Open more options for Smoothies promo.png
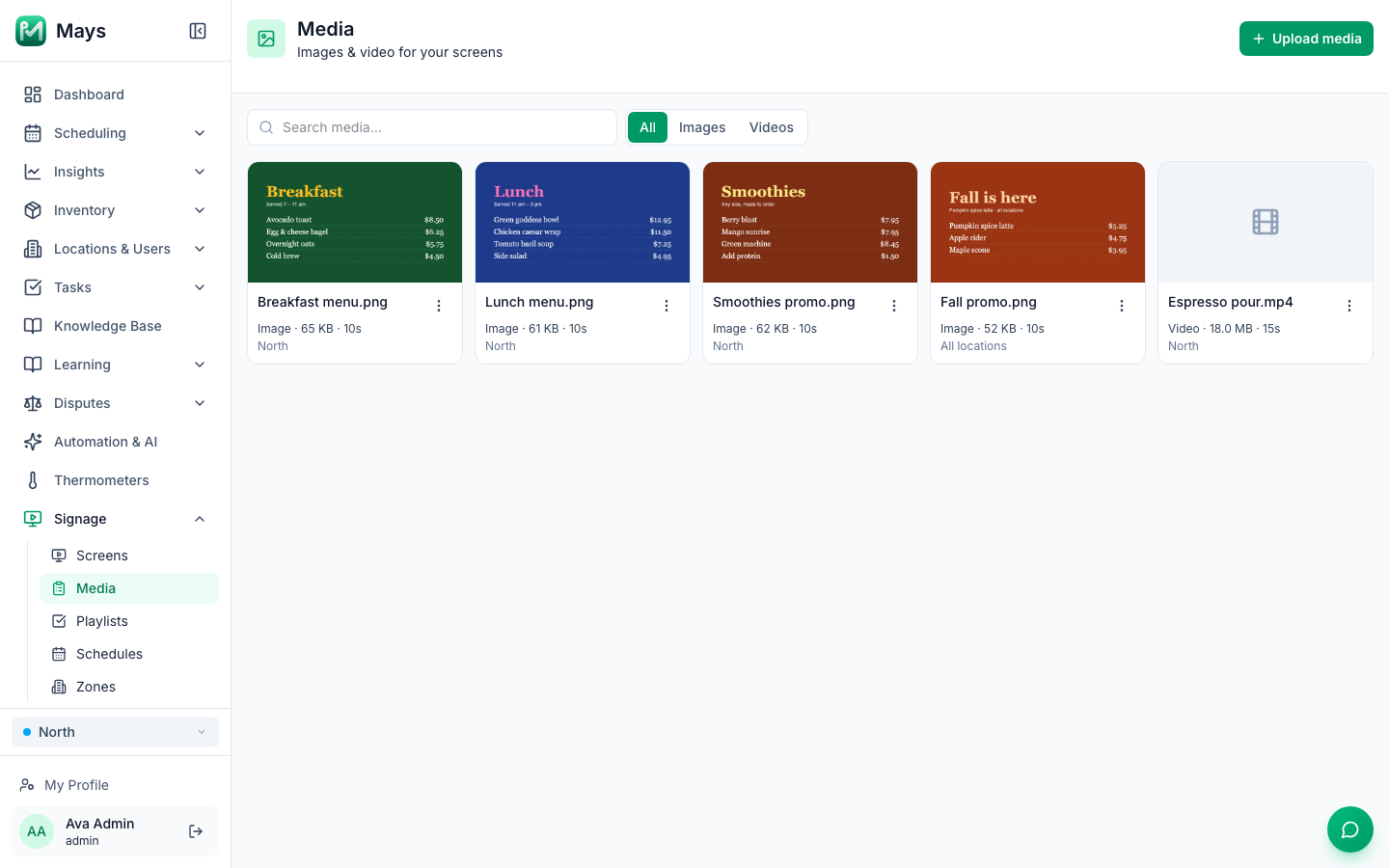Screen dimensions: 1389x868 894,306
